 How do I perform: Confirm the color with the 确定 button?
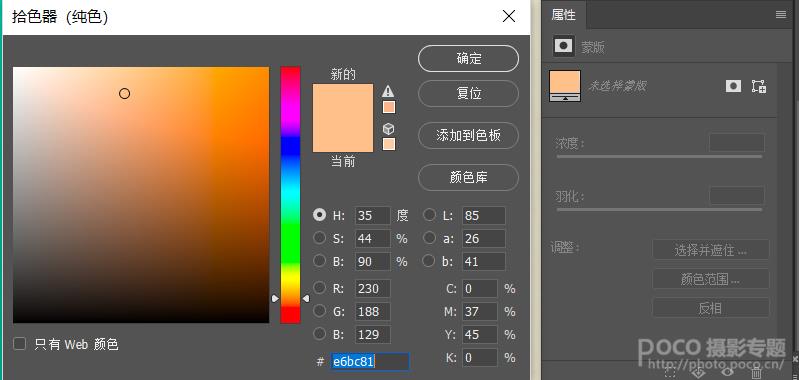click(x=468, y=59)
